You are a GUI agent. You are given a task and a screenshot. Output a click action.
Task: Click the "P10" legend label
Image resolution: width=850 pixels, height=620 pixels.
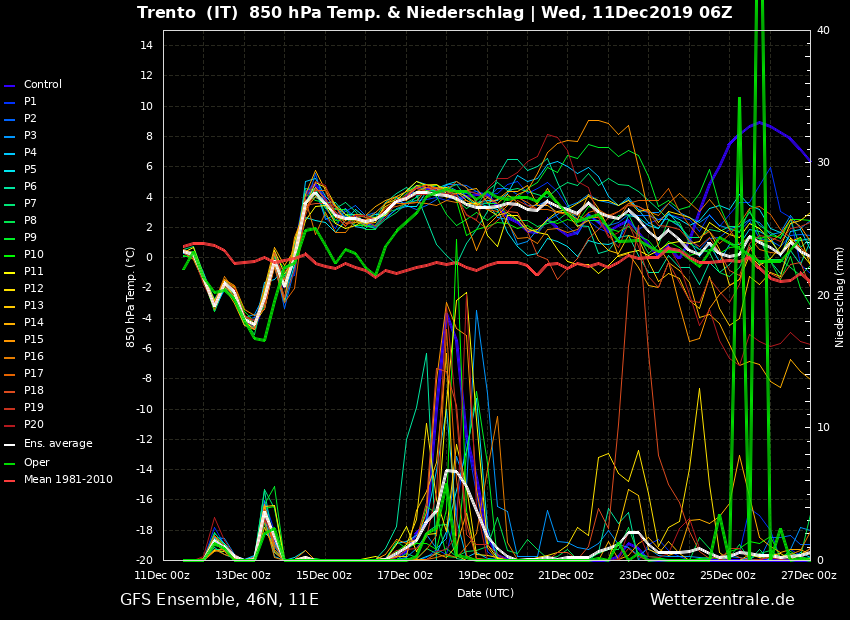[x=34, y=254]
